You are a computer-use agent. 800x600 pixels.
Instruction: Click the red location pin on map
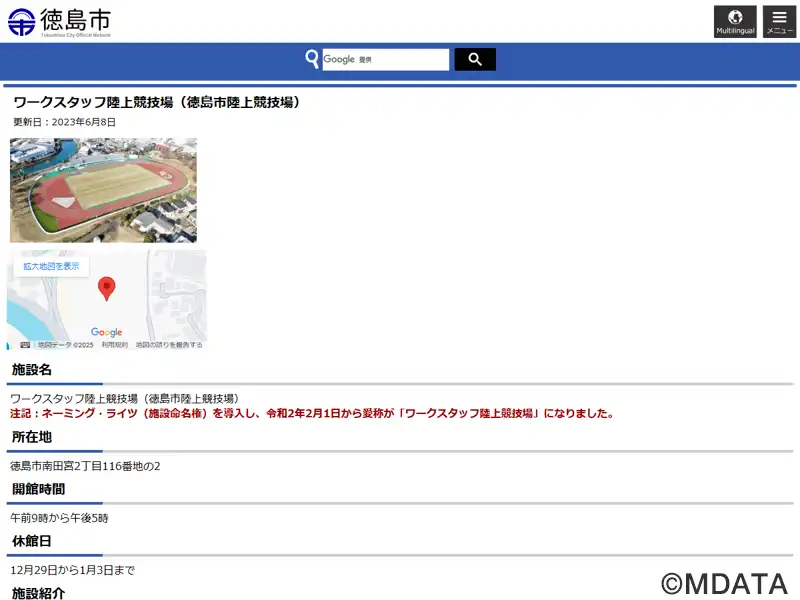106,288
